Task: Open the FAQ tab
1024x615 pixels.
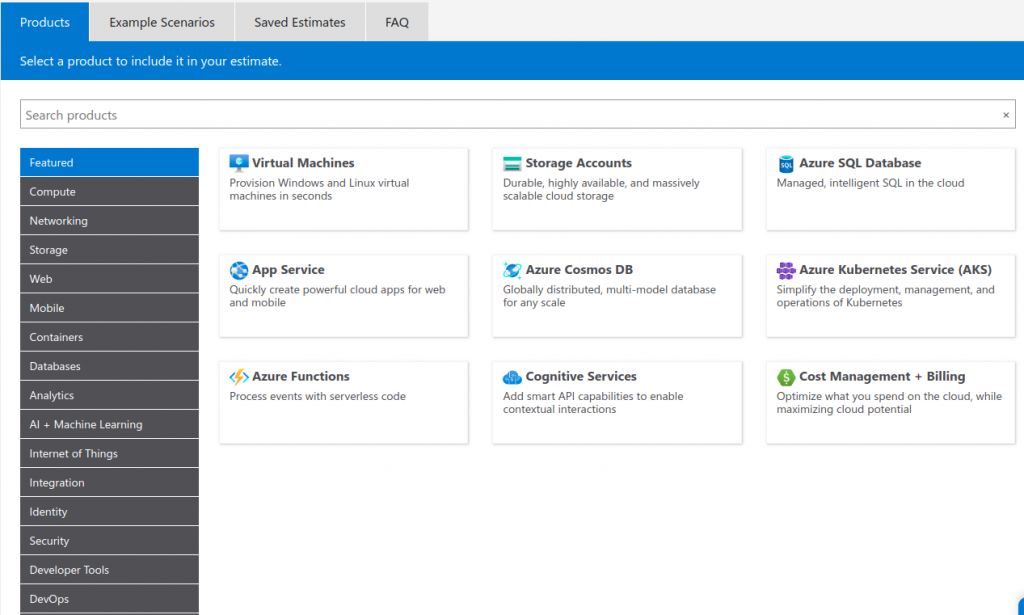Action: tap(397, 22)
